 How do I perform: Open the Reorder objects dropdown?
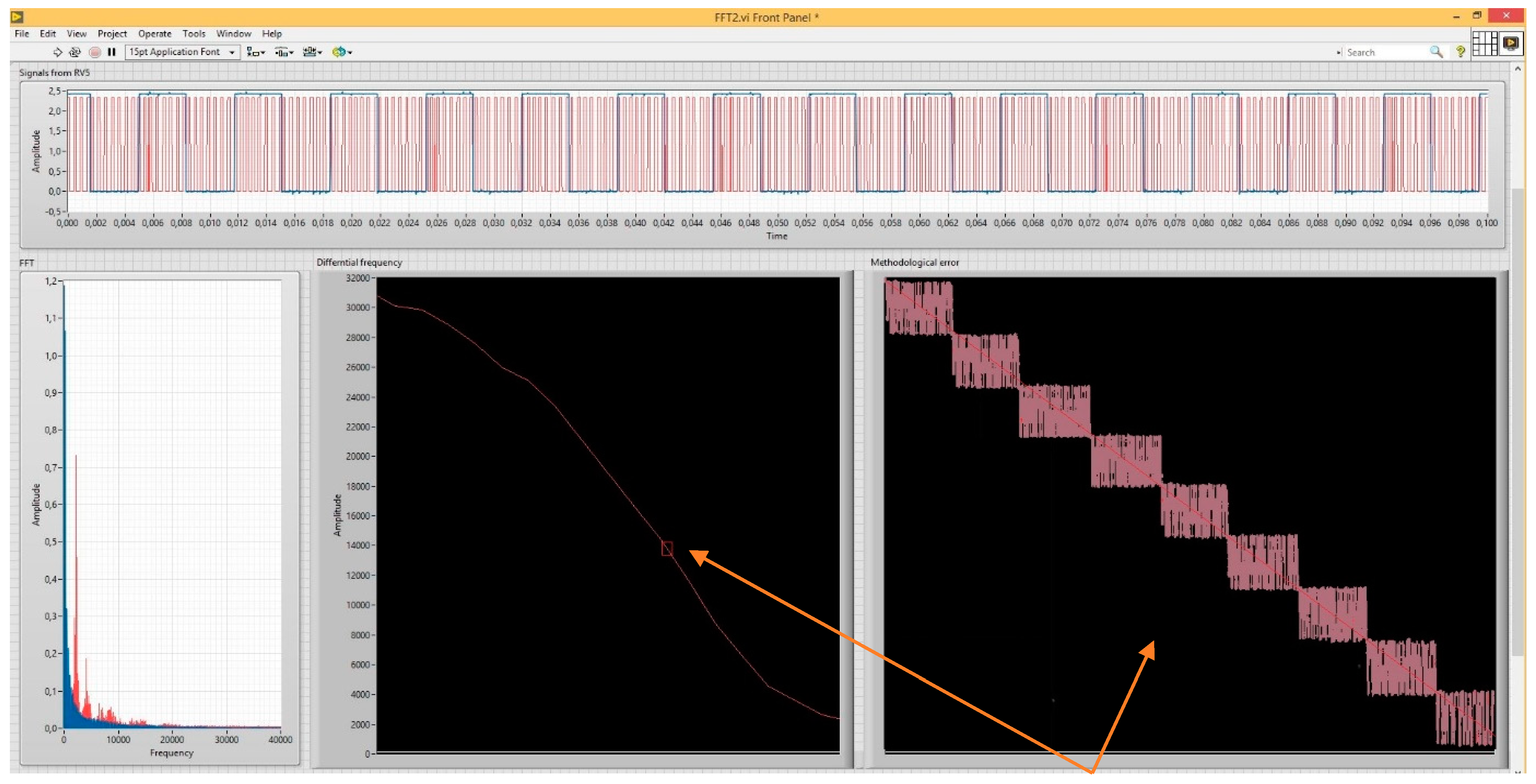342,53
